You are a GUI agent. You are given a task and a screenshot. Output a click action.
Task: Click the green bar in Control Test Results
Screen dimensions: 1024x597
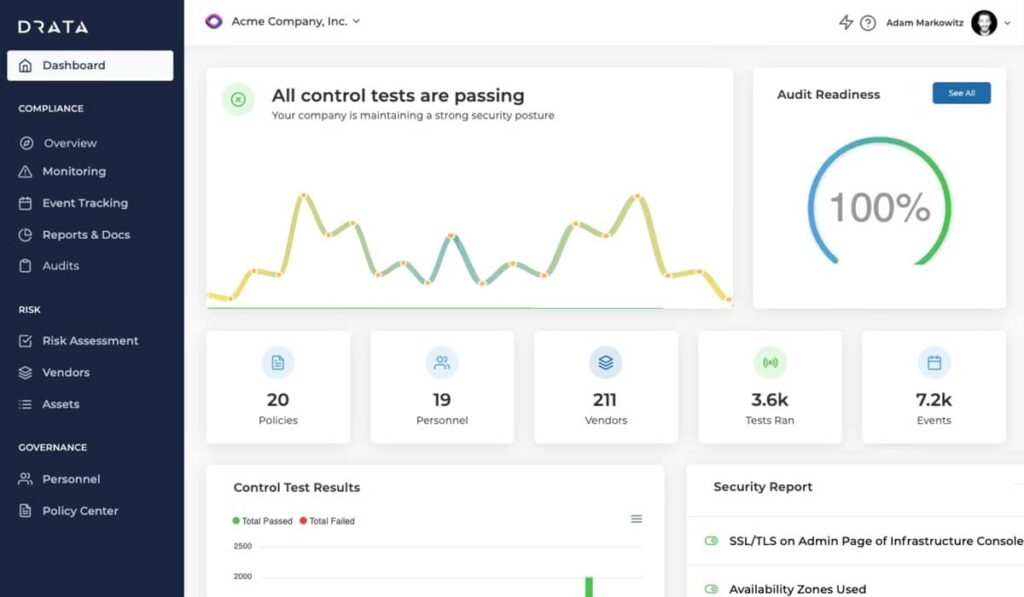point(589,587)
